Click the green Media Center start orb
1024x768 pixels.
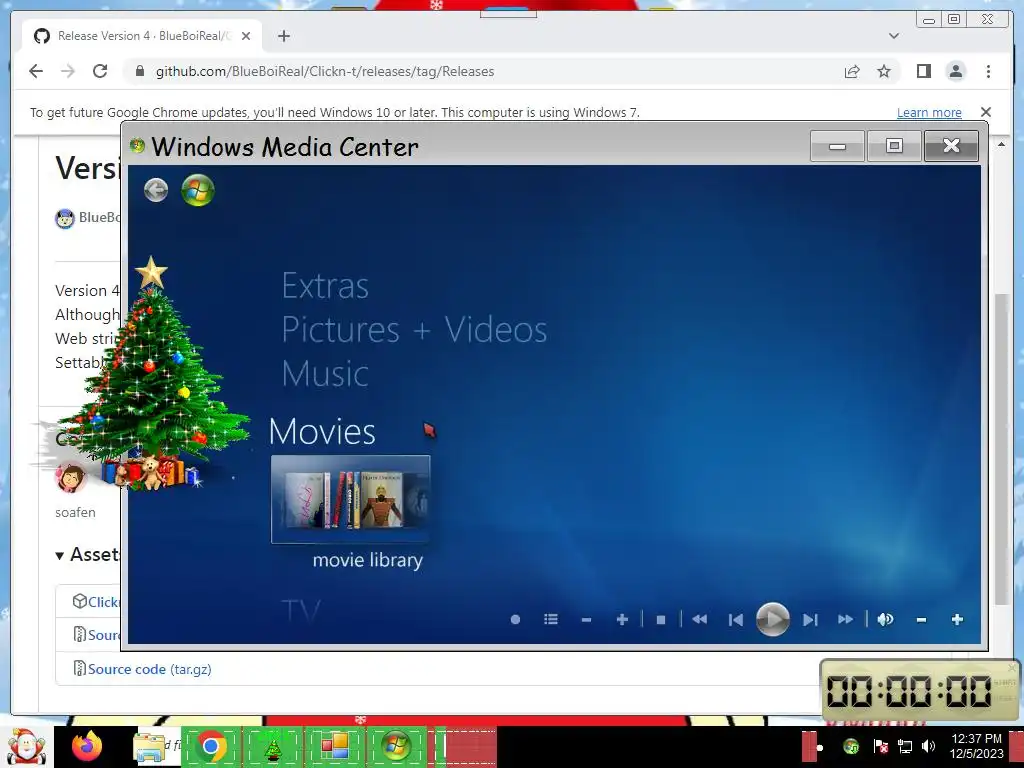tap(197, 191)
